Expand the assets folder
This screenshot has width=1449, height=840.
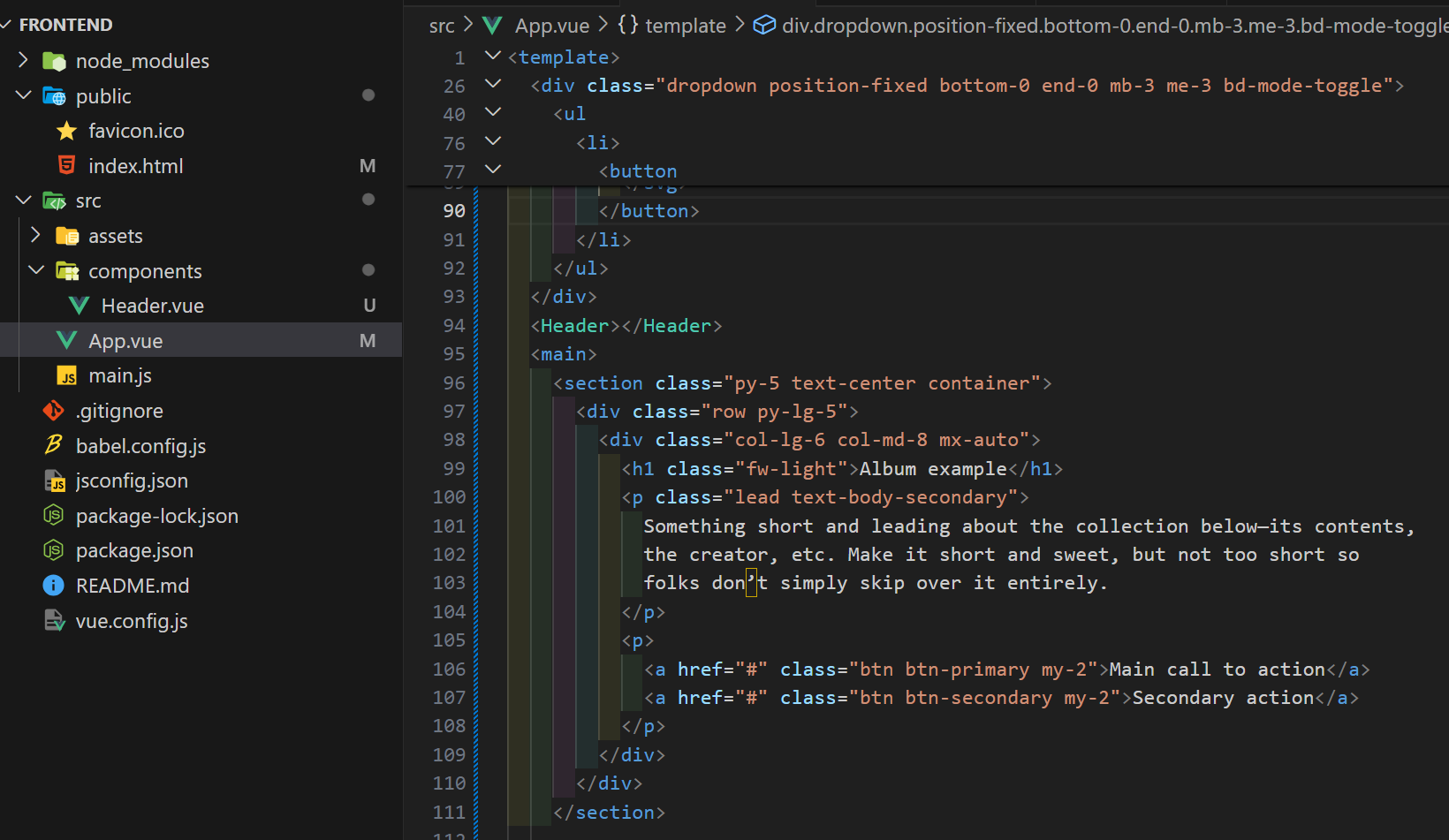pos(35,235)
